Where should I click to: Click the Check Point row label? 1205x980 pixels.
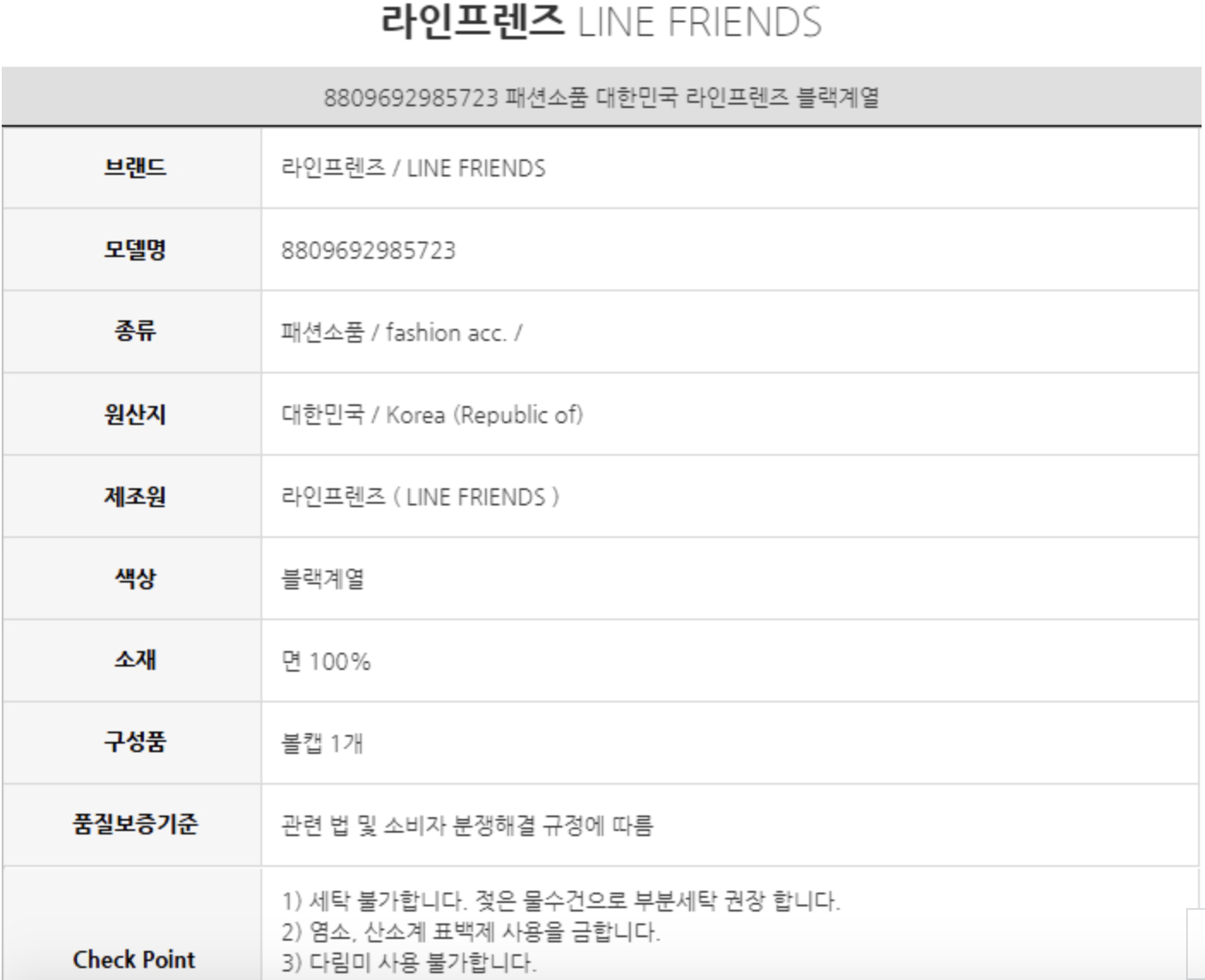click(135, 959)
